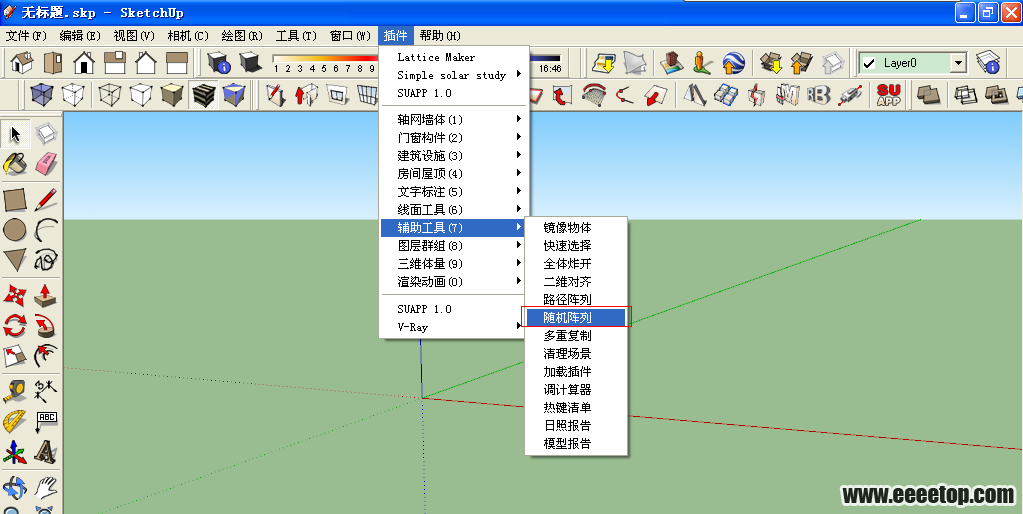Viewport: 1023px width, 514px height.
Task: Choose 随机阵列 in submenu
Action: point(576,318)
